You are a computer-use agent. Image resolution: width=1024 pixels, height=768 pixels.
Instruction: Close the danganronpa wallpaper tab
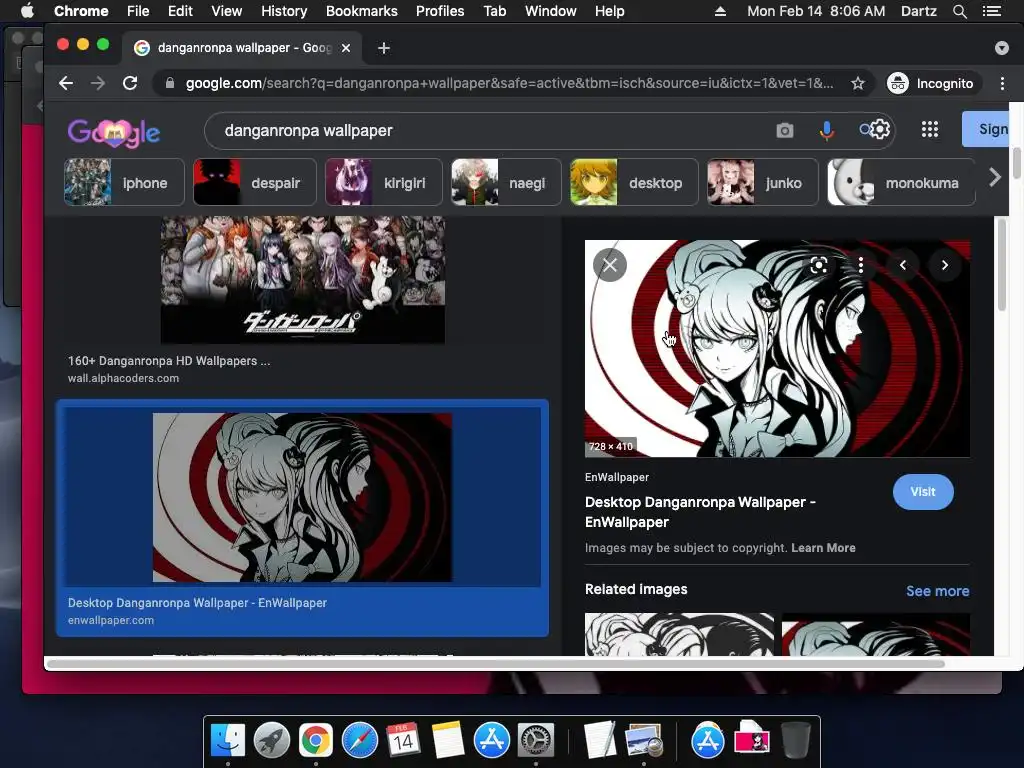[346, 48]
